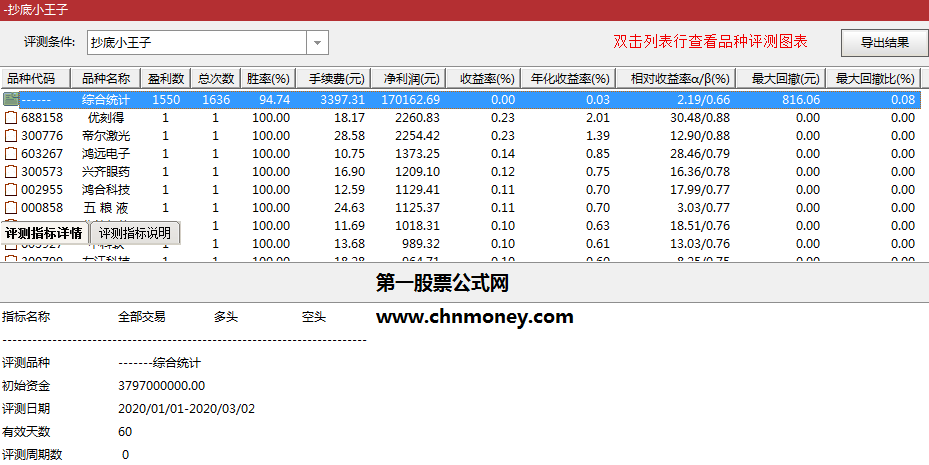The height and width of the screenshot is (465, 929).
Task: Sort by 胜率(%) column header
Action: [268, 78]
